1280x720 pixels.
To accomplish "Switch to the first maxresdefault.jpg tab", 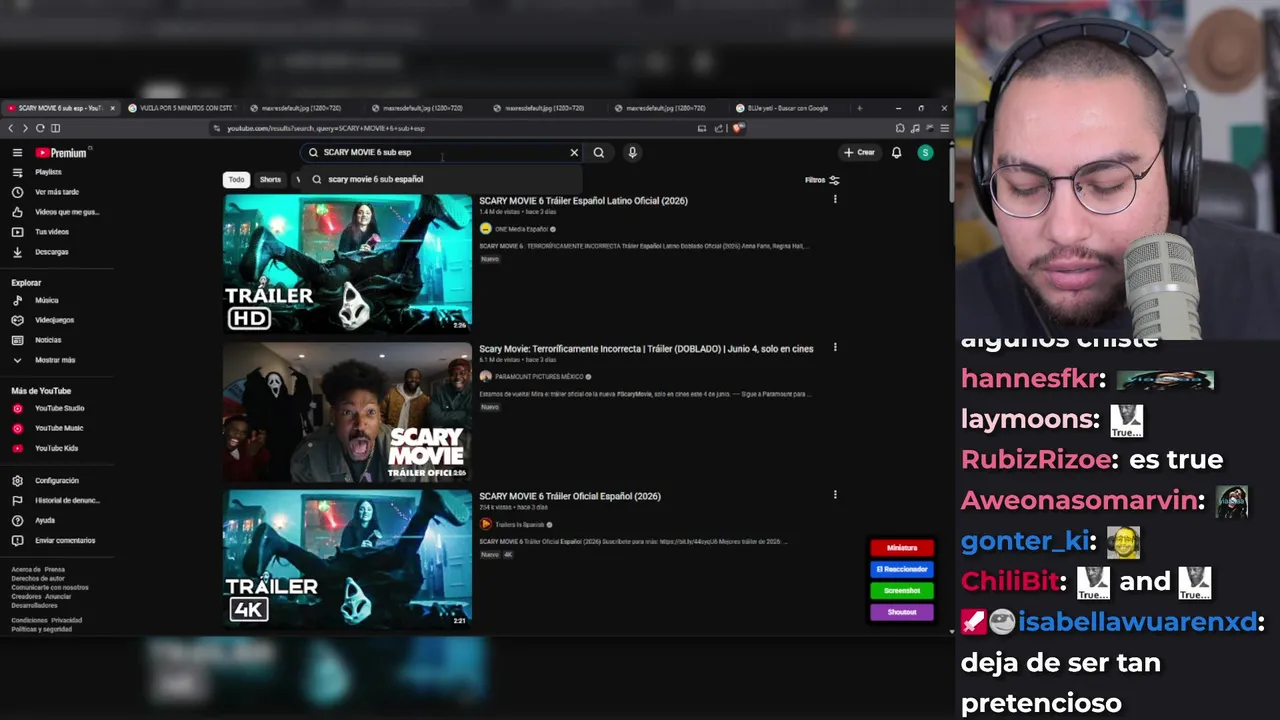I will point(300,108).
